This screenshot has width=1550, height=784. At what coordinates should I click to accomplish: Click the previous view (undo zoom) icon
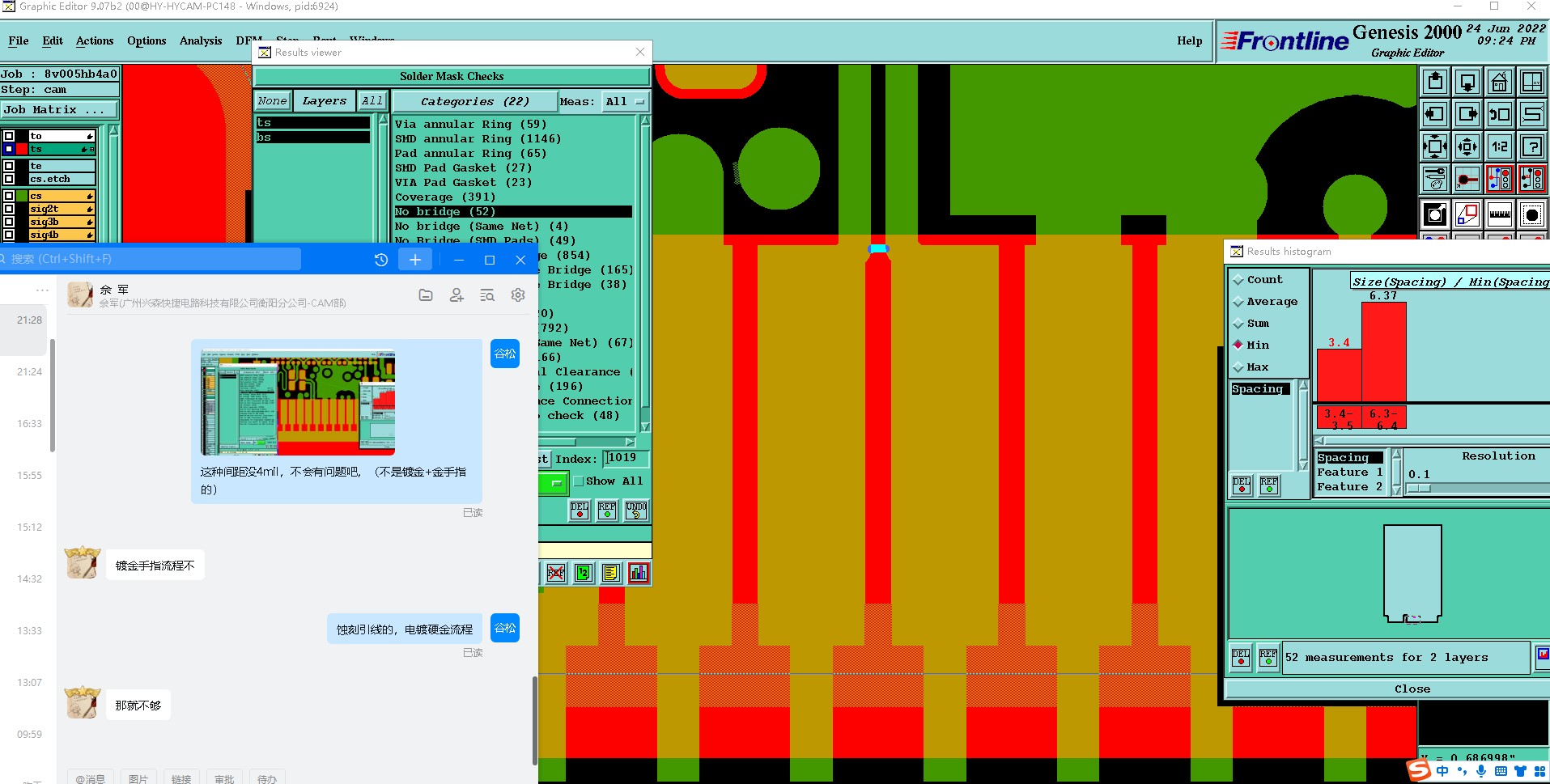pyautogui.click(x=1500, y=114)
